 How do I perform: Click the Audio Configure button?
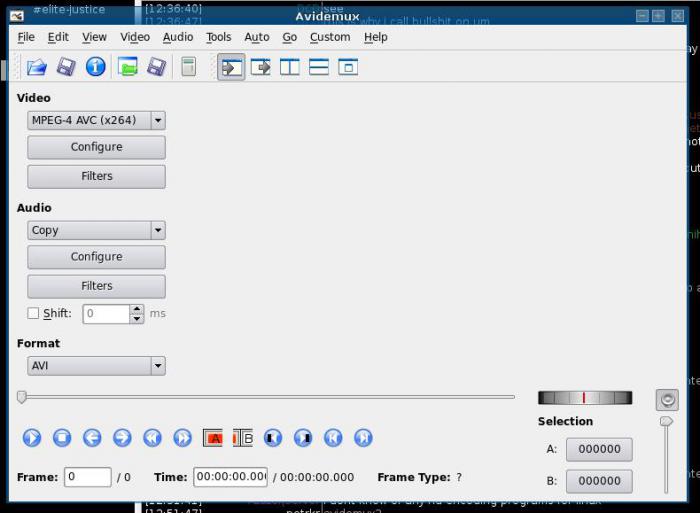coord(96,257)
